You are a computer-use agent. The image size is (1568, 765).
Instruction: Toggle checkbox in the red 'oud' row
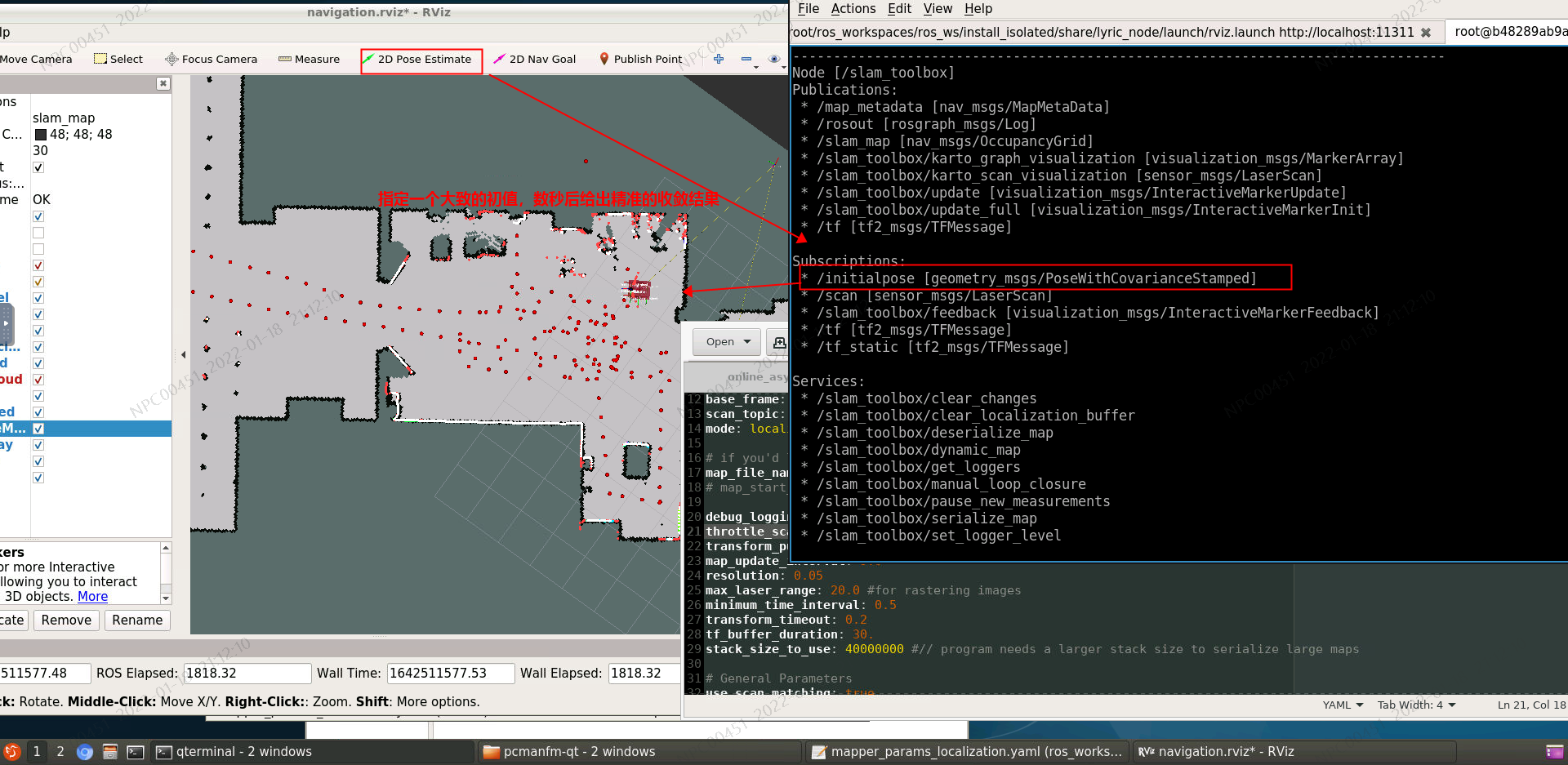(x=38, y=380)
